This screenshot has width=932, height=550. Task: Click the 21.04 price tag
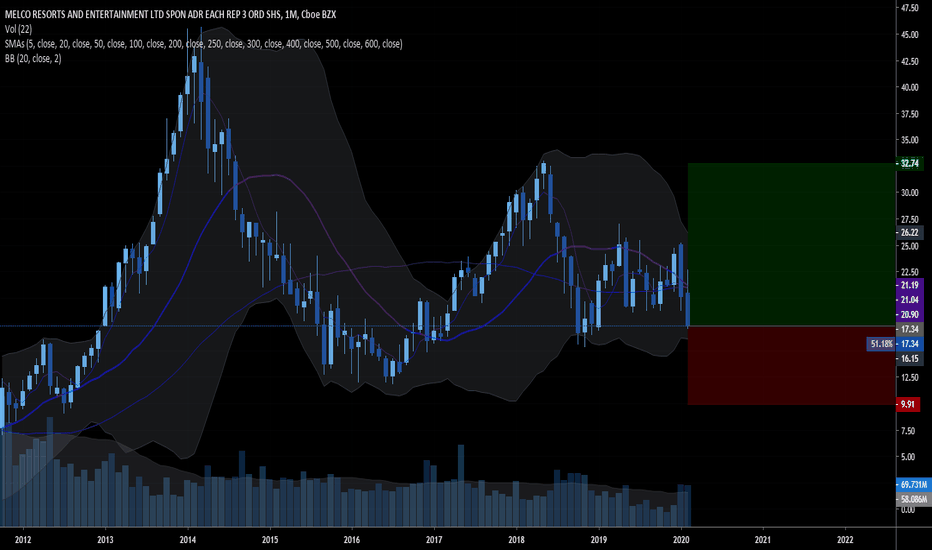point(909,300)
